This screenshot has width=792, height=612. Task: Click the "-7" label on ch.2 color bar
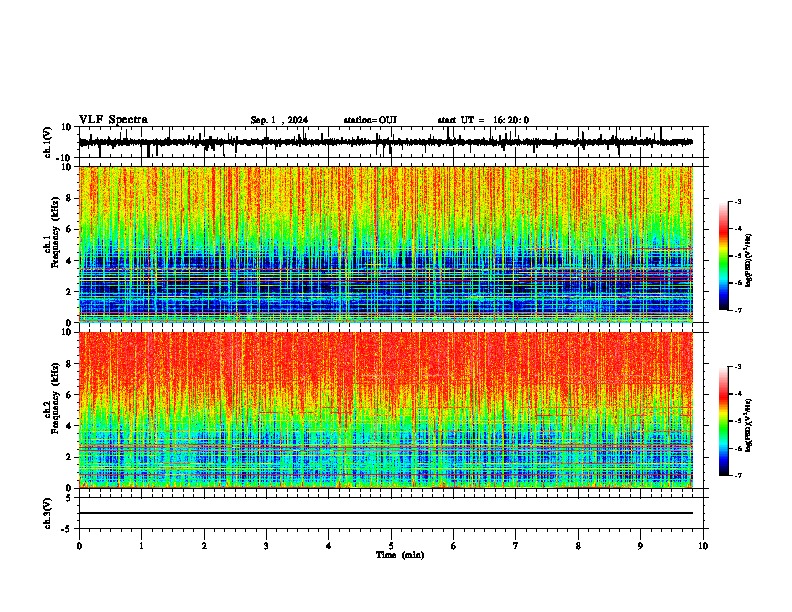[x=737, y=476]
